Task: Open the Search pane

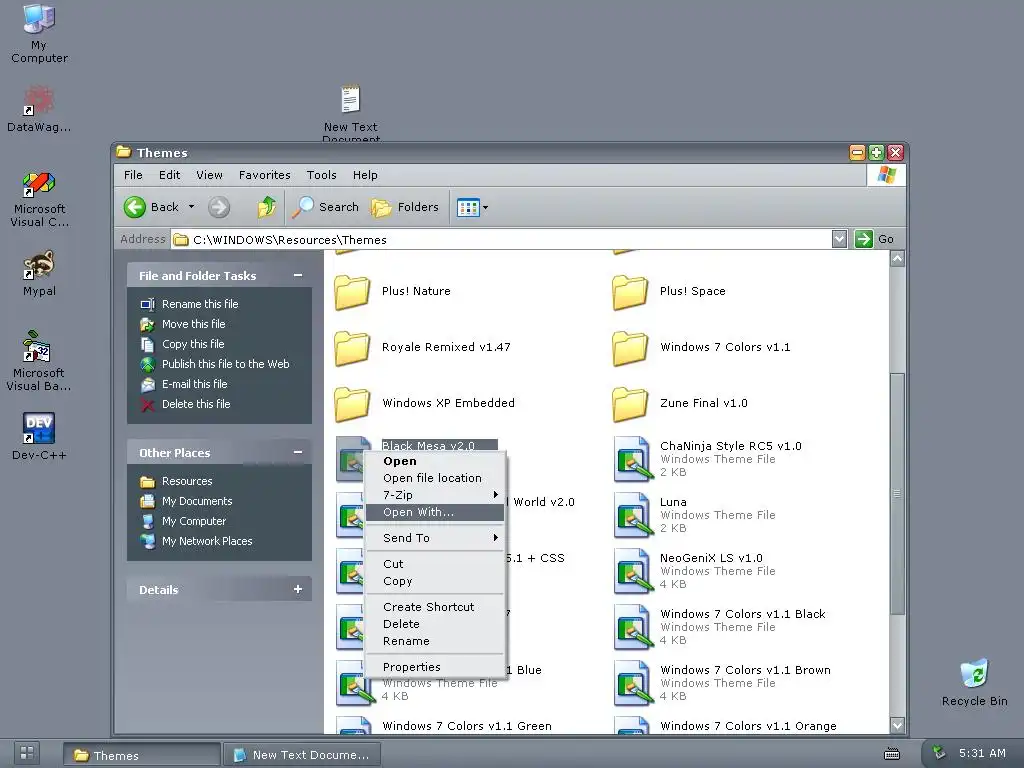Action: [x=325, y=207]
